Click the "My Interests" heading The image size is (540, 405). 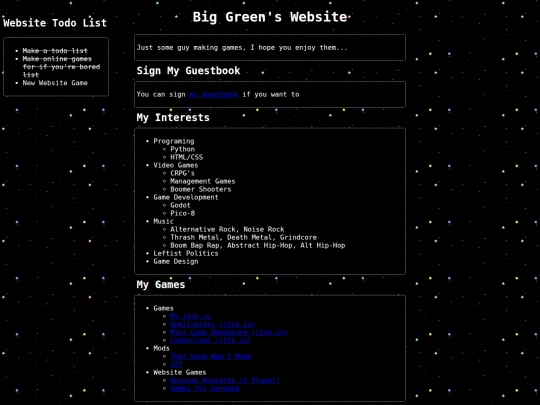(173, 117)
